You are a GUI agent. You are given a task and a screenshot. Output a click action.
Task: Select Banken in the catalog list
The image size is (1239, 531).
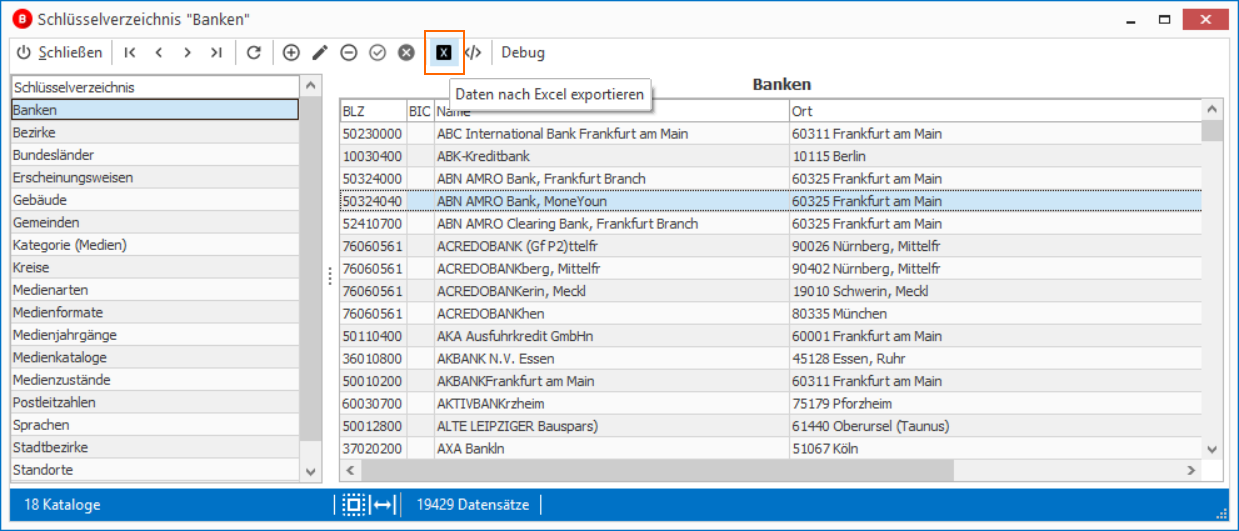tap(155, 110)
